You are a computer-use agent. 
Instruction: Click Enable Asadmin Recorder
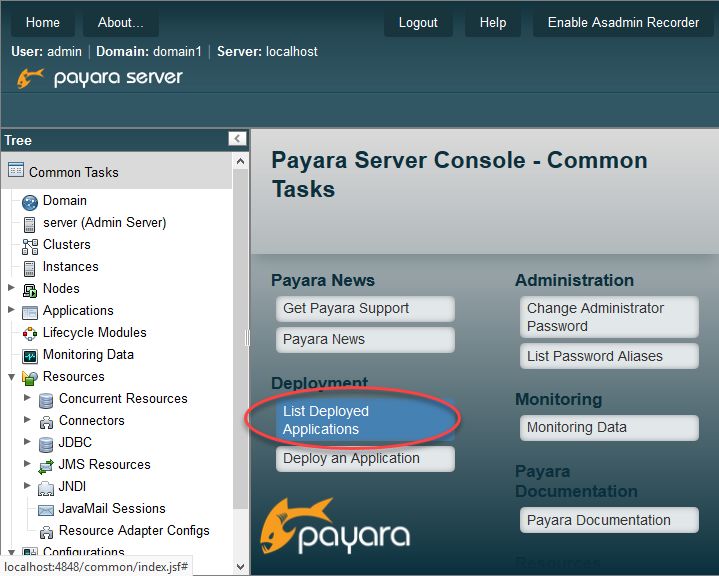624,22
